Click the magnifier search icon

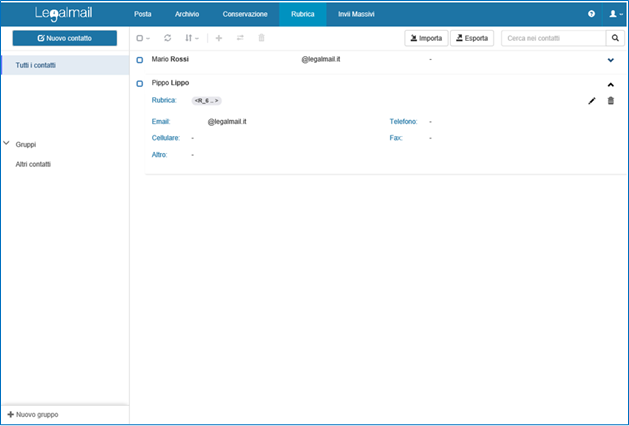point(615,38)
